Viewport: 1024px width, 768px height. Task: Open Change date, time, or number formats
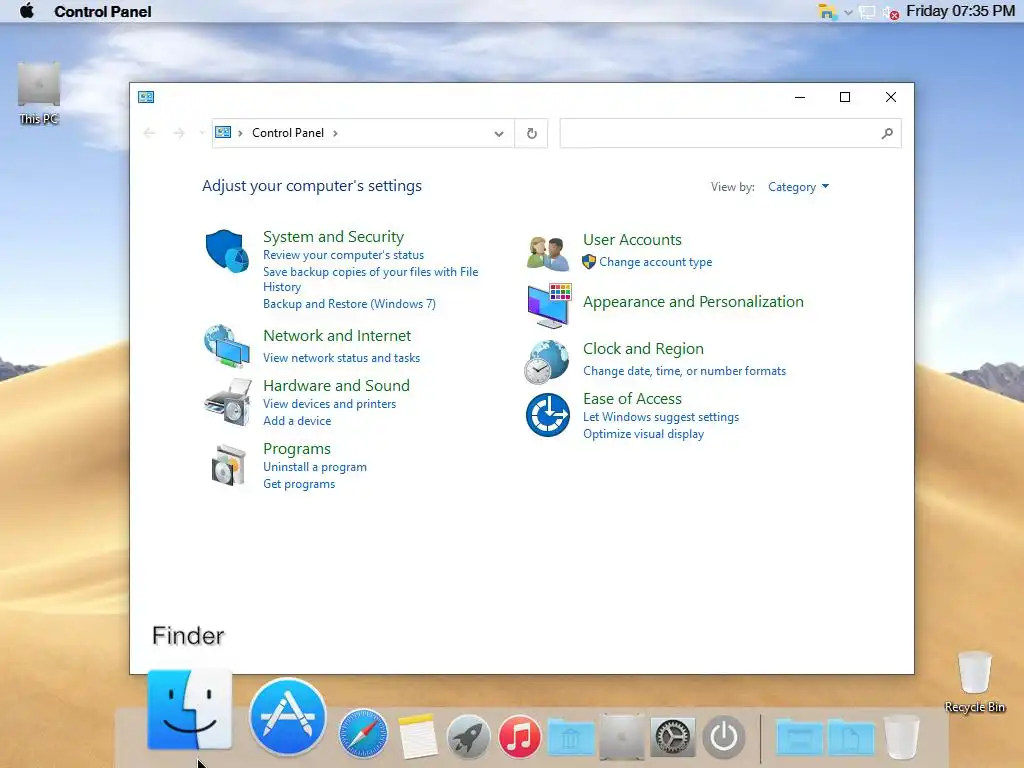pos(684,371)
